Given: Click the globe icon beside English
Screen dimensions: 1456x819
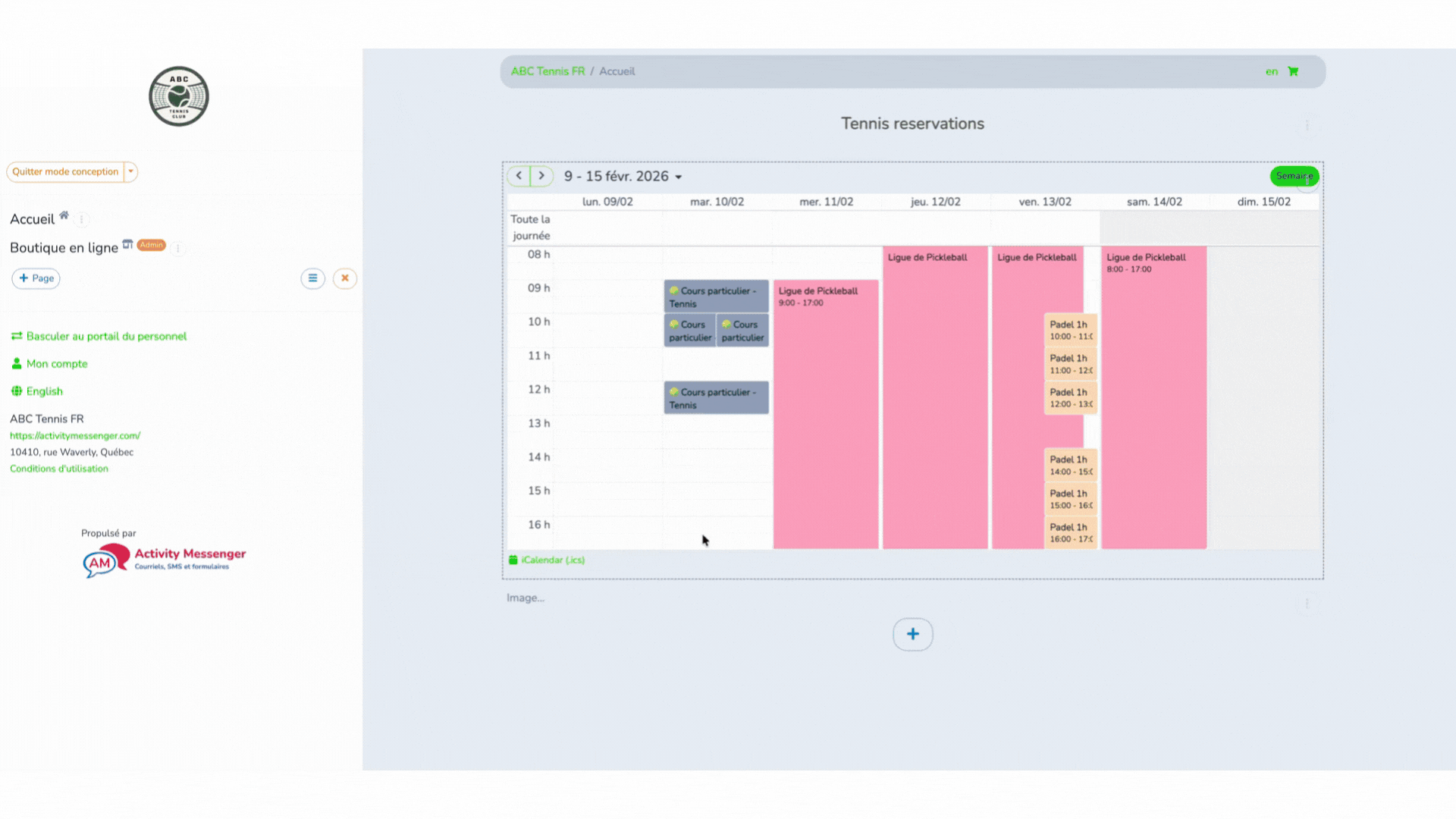Looking at the screenshot, I should pyautogui.click(x=16, y=391).
